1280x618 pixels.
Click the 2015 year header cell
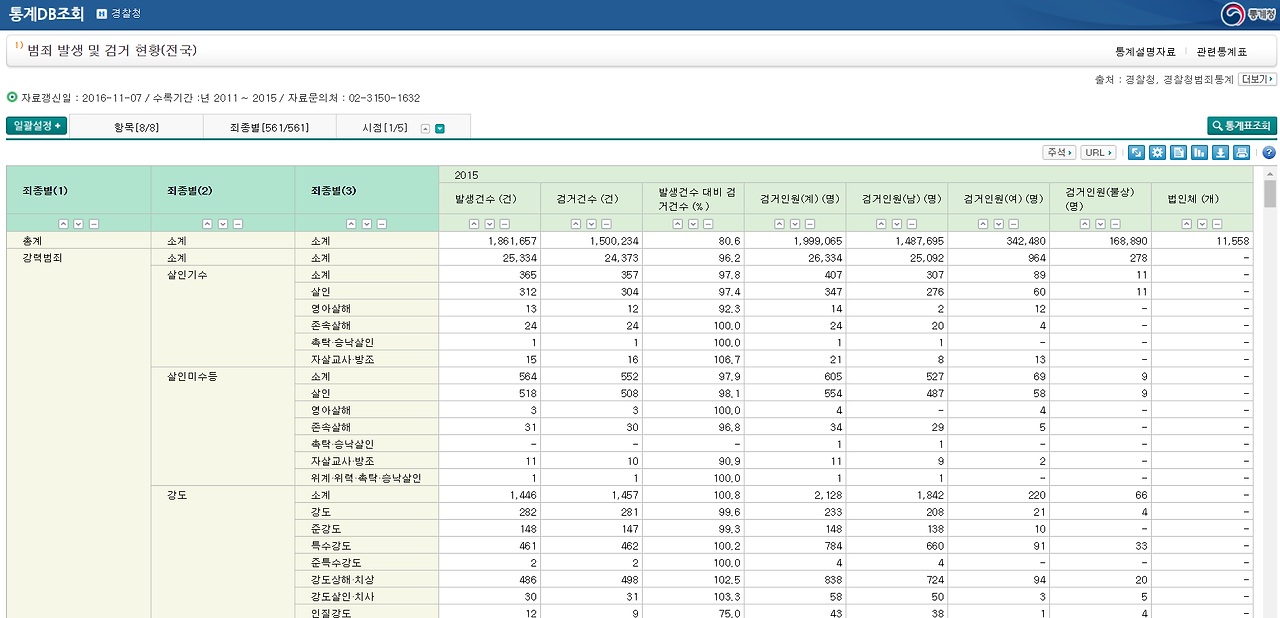coord(845,174)
